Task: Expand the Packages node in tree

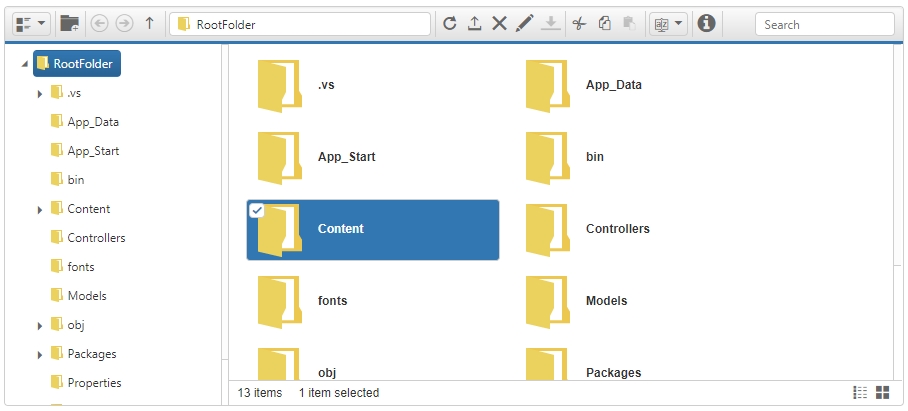Action: click(40, 354)
